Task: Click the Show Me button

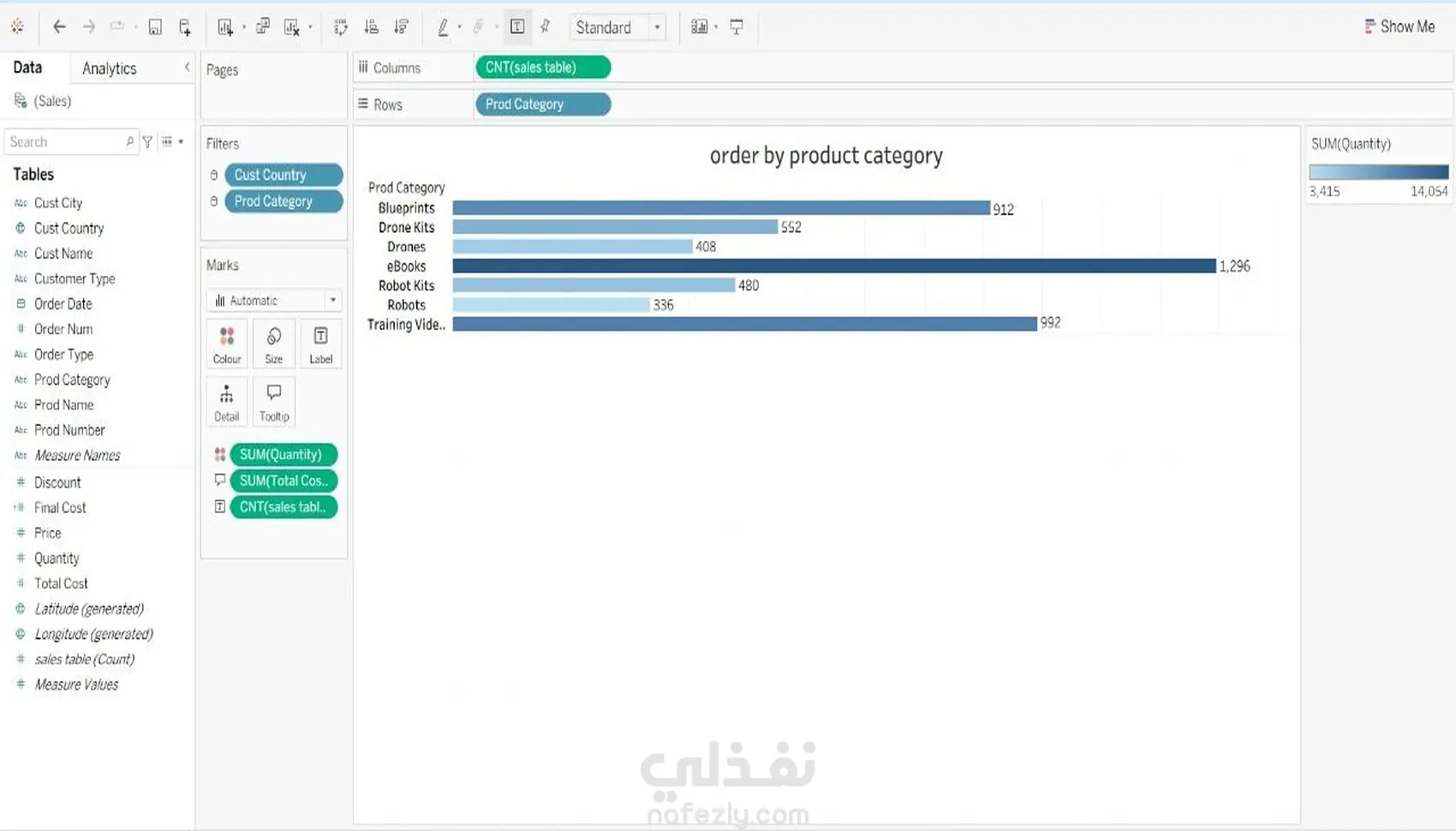Action: tap(1399, 27)
